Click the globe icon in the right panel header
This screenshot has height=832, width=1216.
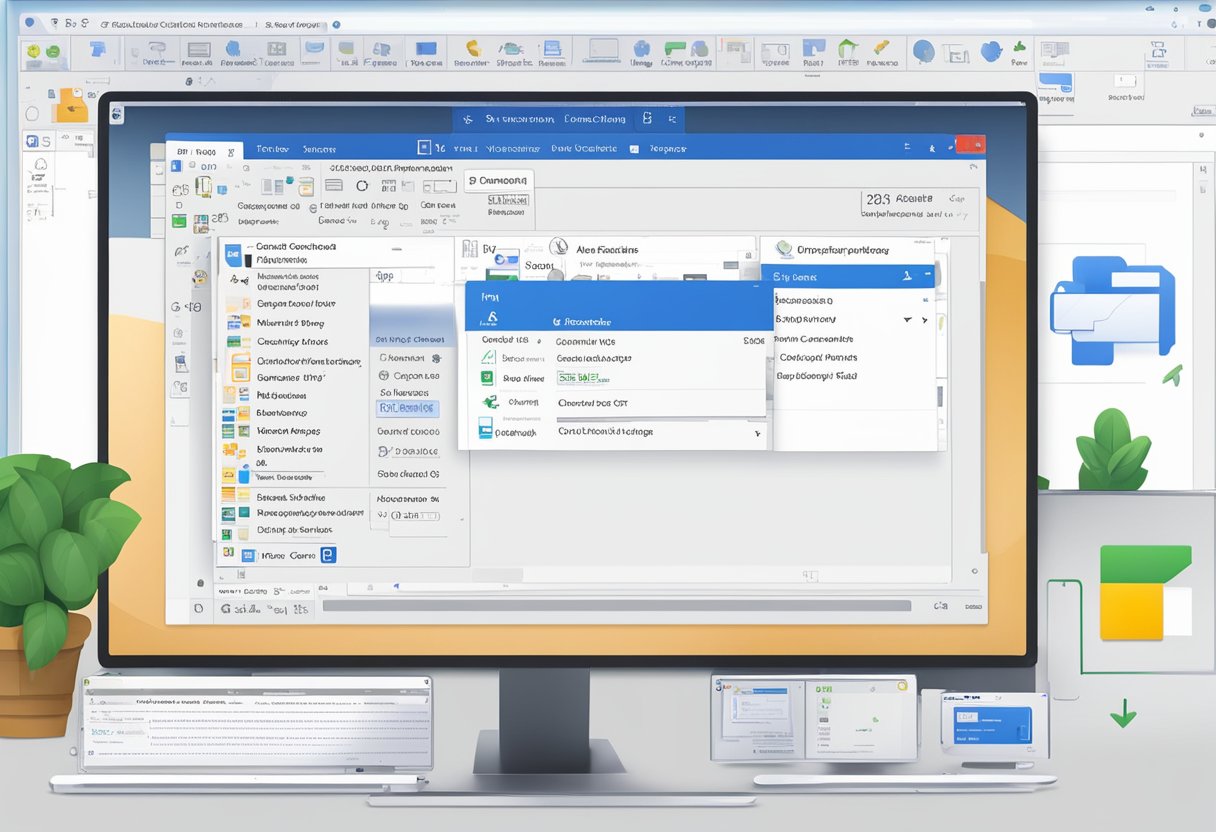tap(785, 250)
